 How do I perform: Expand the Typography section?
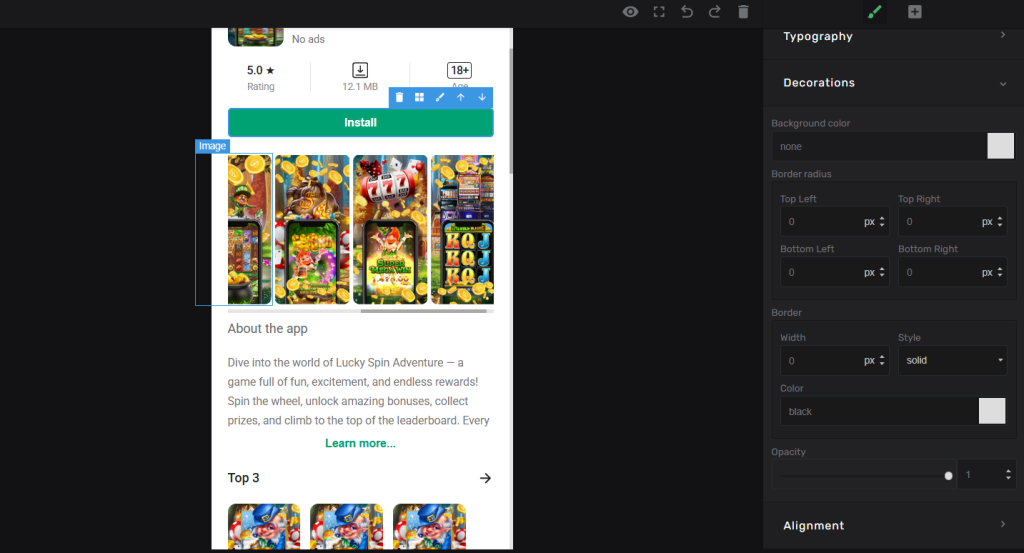coord(893,36)
